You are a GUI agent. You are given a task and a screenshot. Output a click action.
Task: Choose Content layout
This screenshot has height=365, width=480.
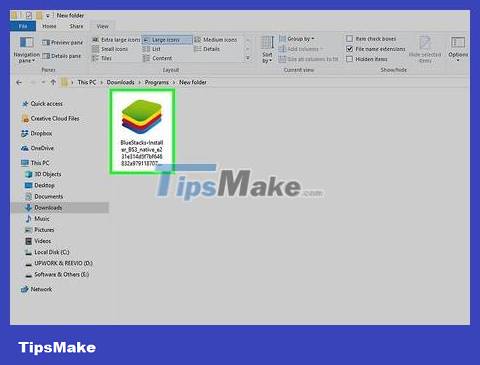click(x=157, y=58)
